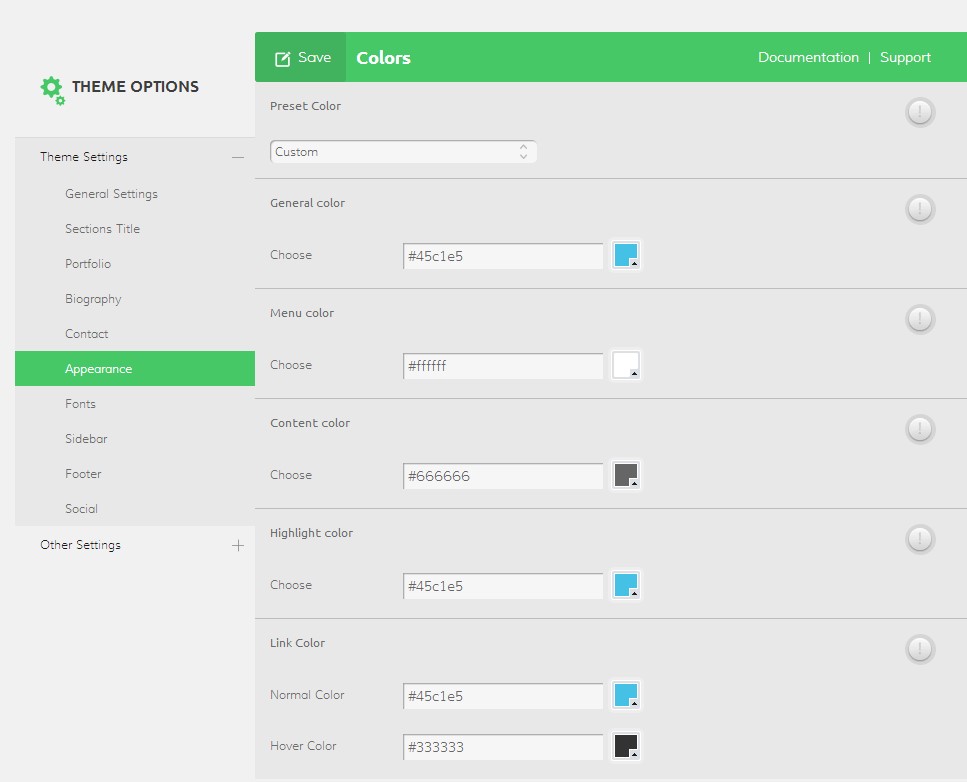Open the Fonts settings page
The height and width of the screenshot is (782, 967).
(81, 404)
